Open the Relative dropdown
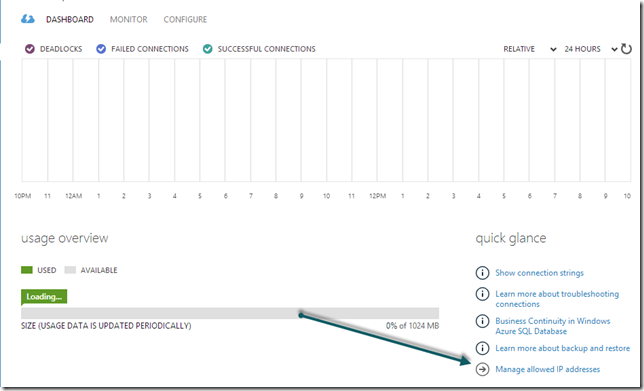Viewport: 644px width, 391px height. pyautogui.click(x=530, y=49)
